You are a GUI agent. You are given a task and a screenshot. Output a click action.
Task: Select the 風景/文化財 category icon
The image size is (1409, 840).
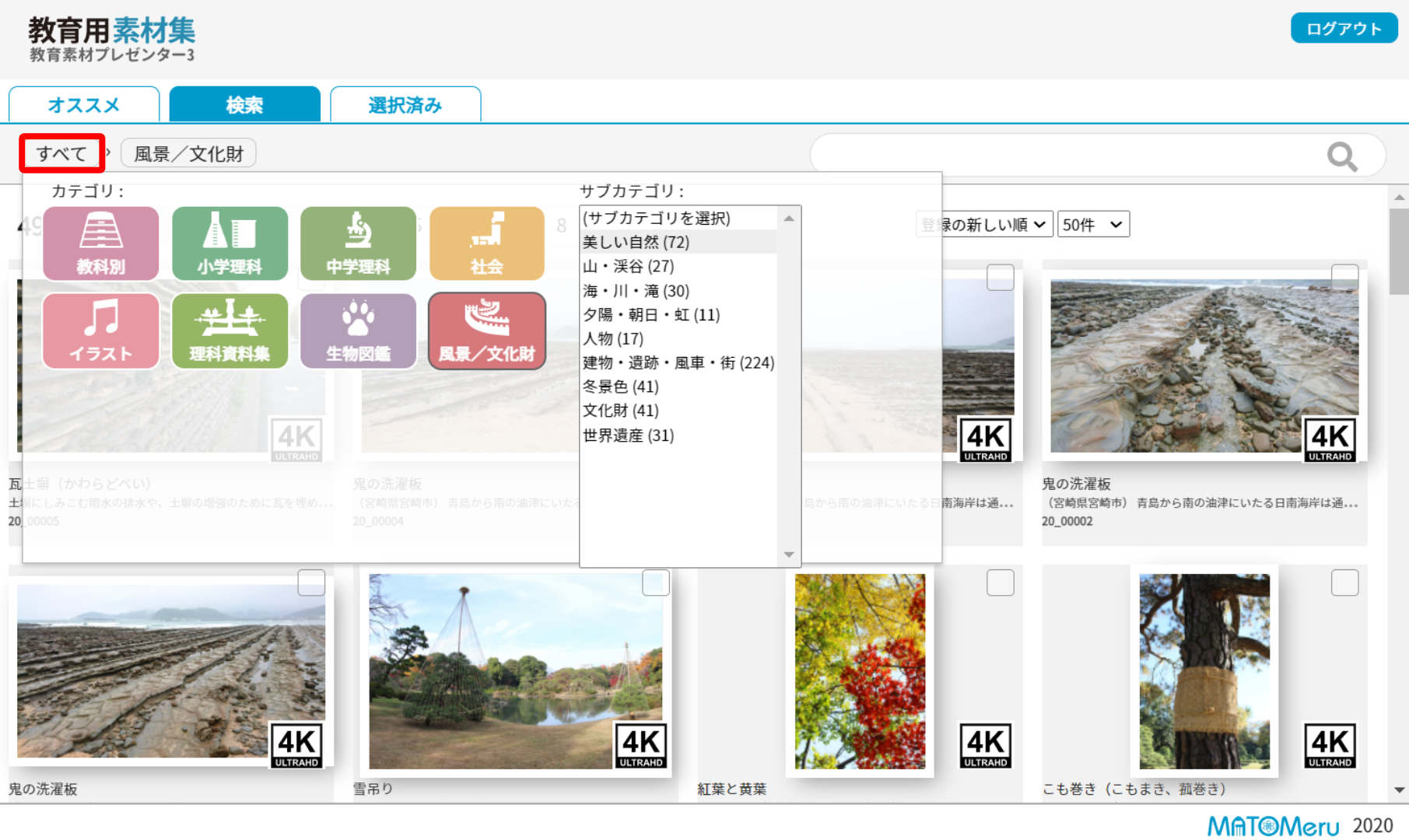pyautogui.click(x=487, y=331)
